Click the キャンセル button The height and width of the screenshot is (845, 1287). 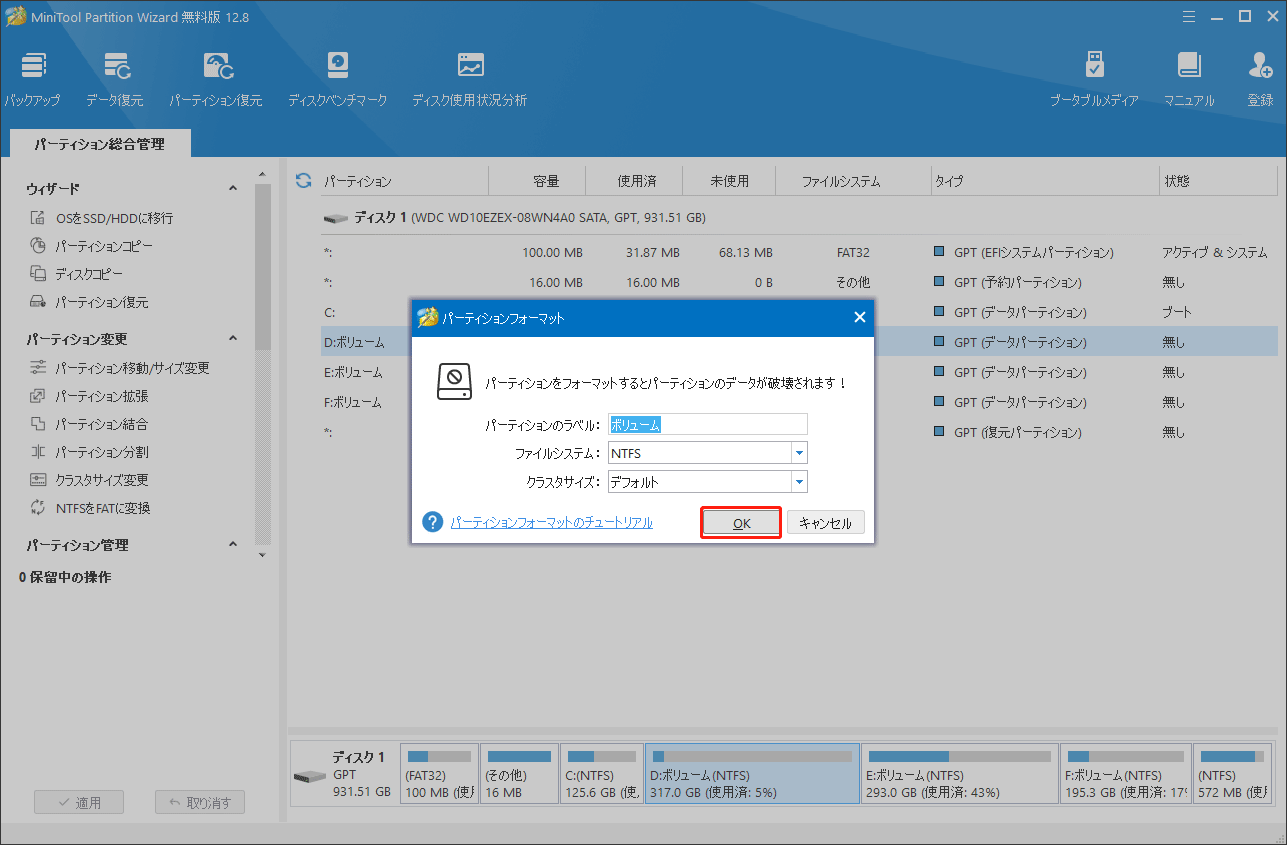click(825, 523)
